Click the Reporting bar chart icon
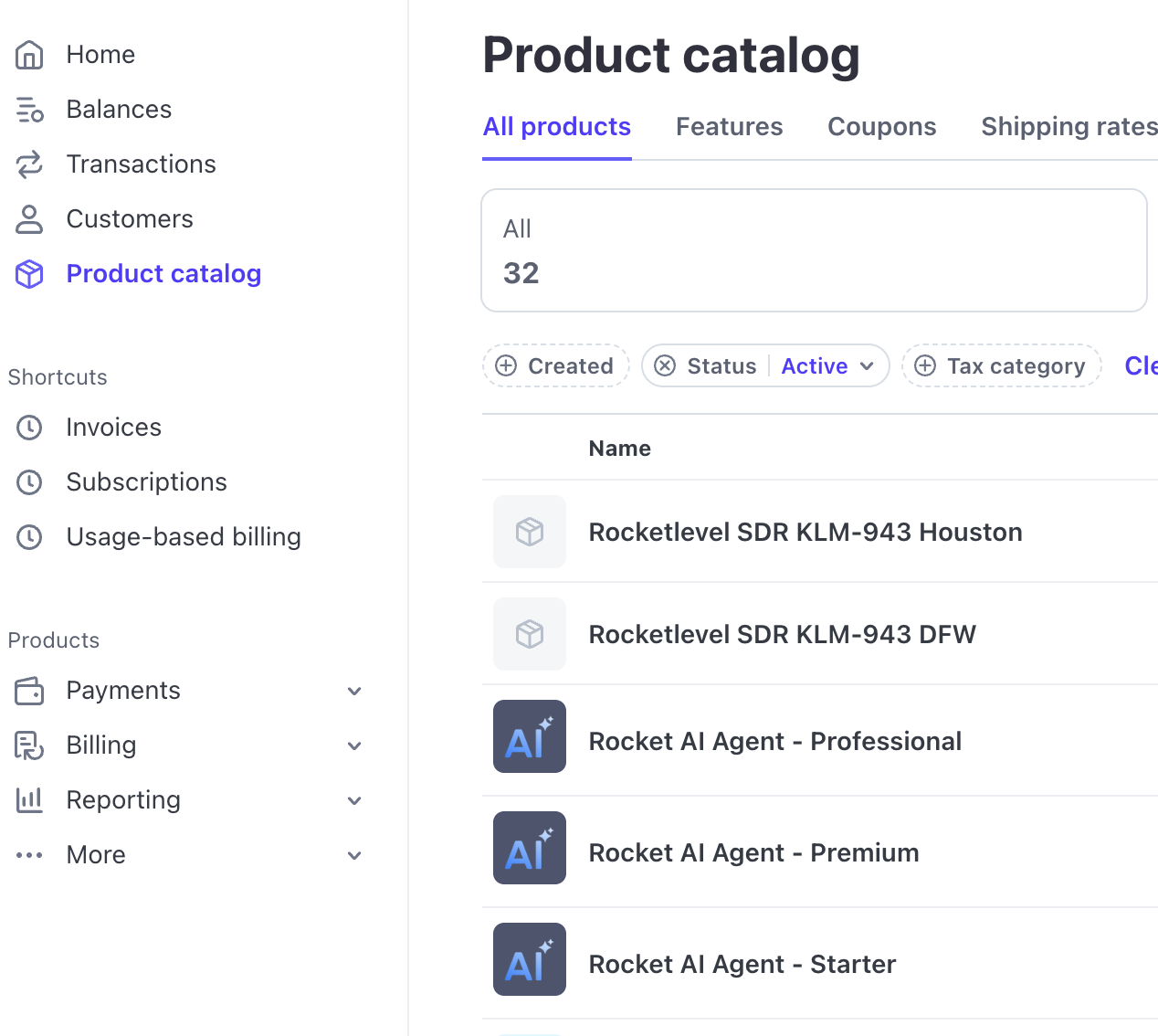This screenshot has width=1158, height=1036. click(x=29, y=800)
